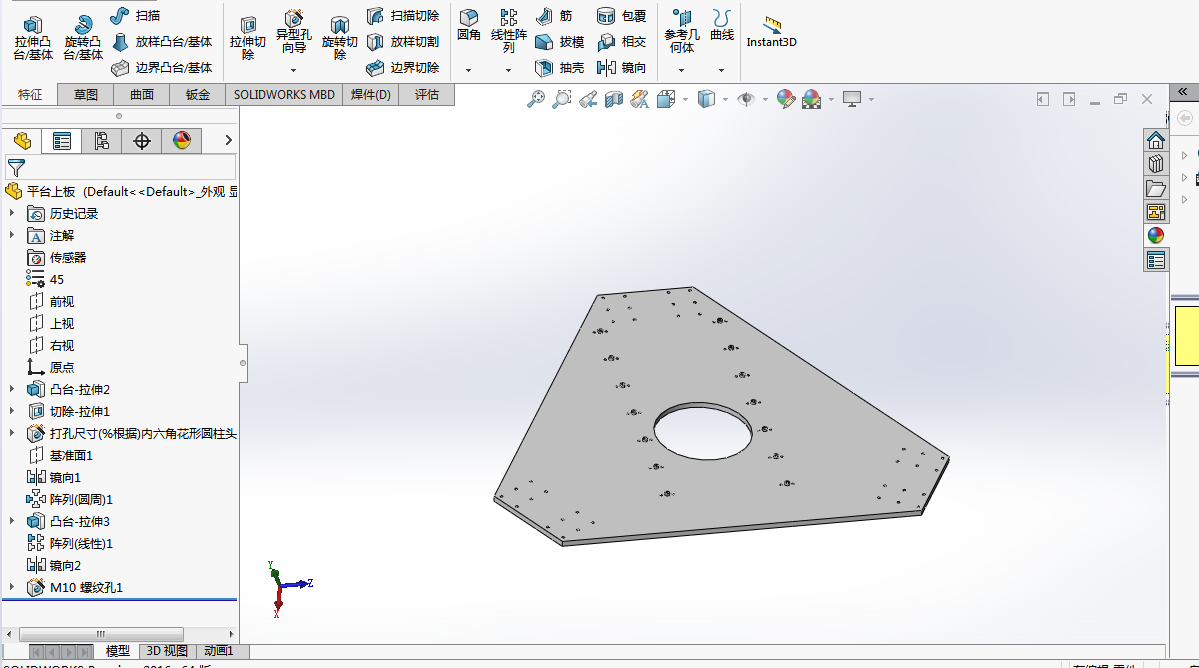Switch to the SOLIDWORKS MBD tab
Screen dimensions: 1199x668
tap(284, 95)
